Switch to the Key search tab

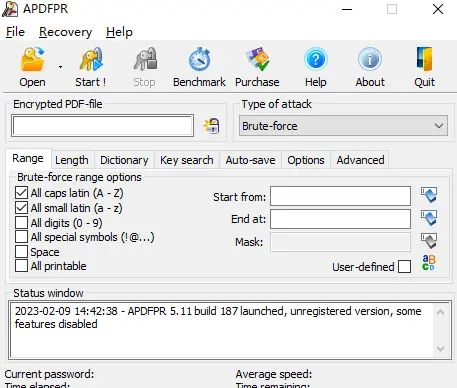coord(187,160)
